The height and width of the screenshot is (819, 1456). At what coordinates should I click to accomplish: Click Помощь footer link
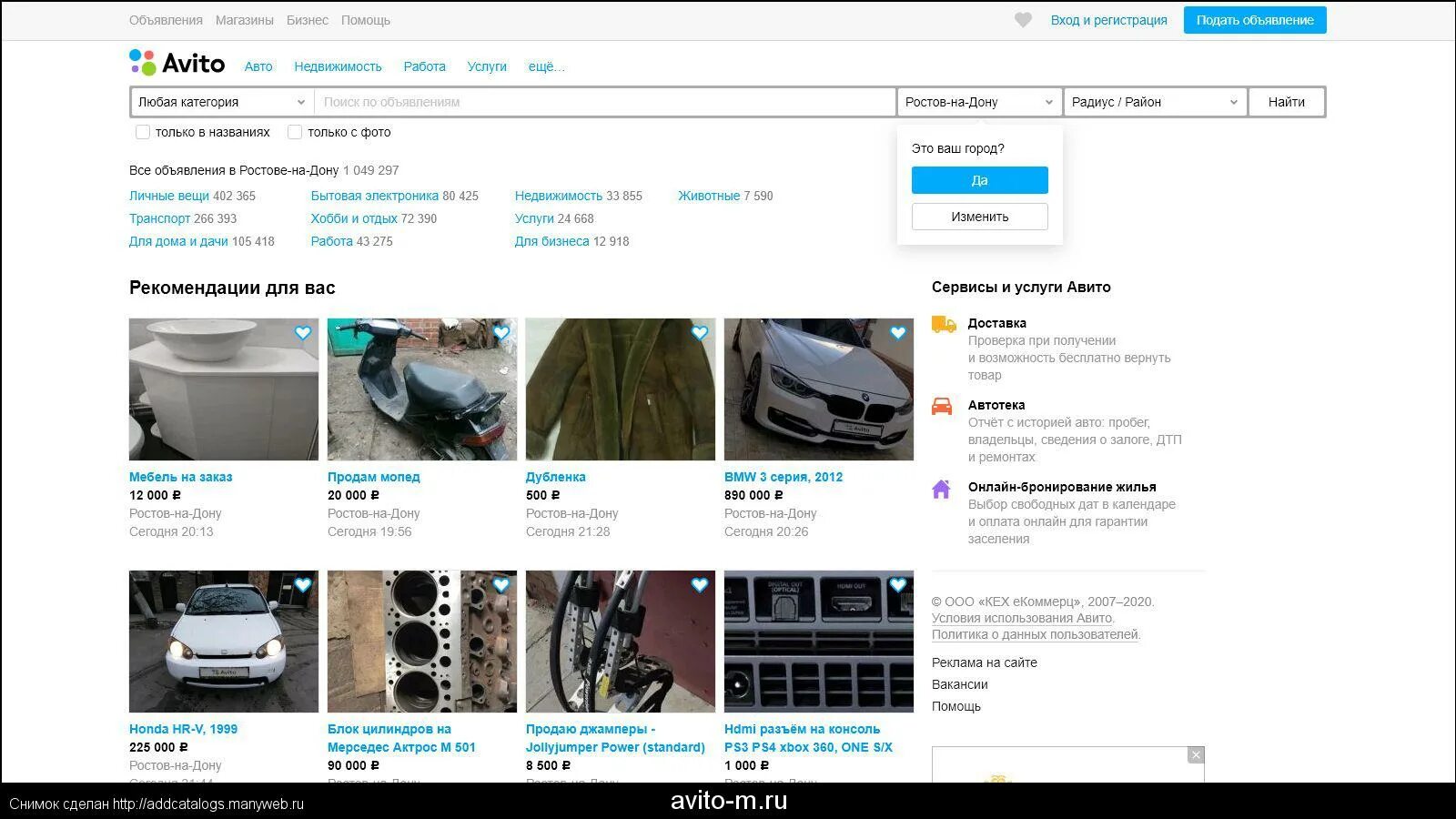[956, 706]
